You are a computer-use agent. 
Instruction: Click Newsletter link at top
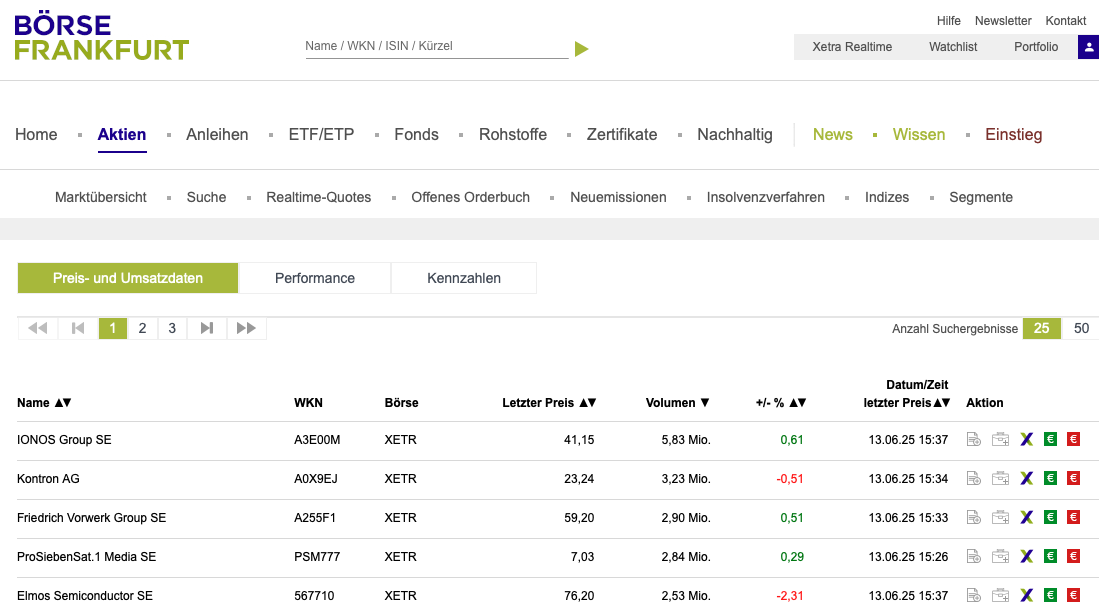[1003, 21]
